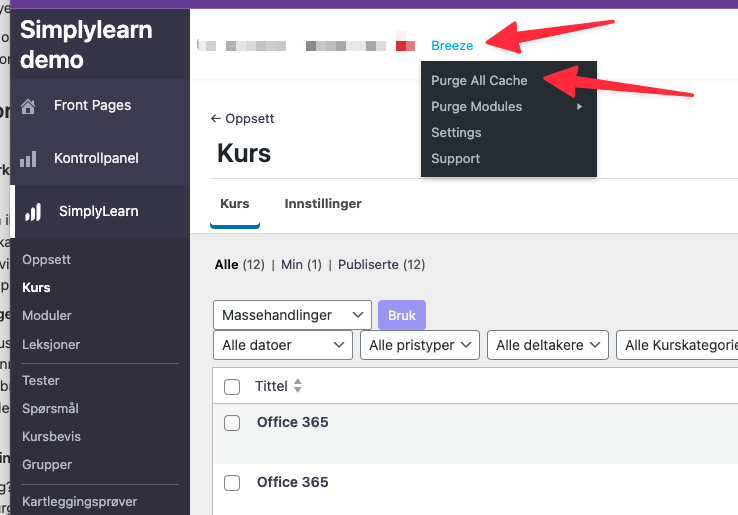Click the SimplyLearn sidebar logo icon
738x515 pixels.
pyautogui.click(x=33, y=211)
